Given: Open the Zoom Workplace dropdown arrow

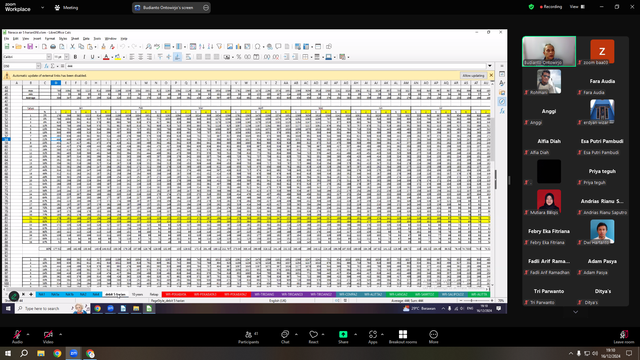Looking at the screenshot, I should coord(42,7).
